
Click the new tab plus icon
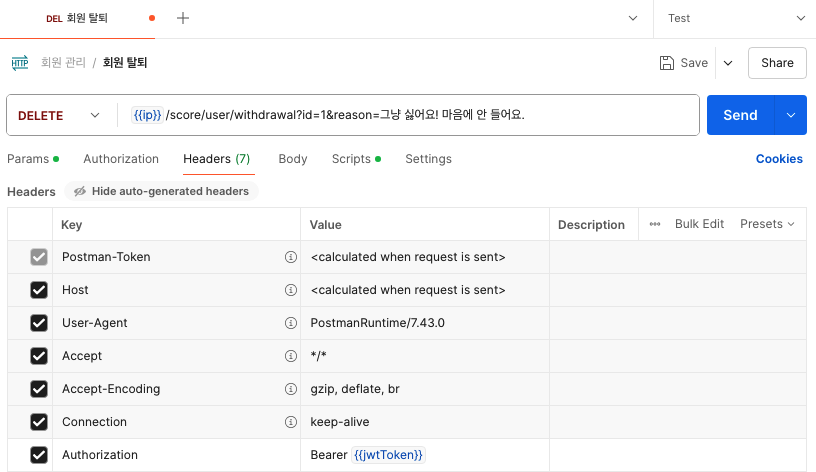tap(183, 18)
